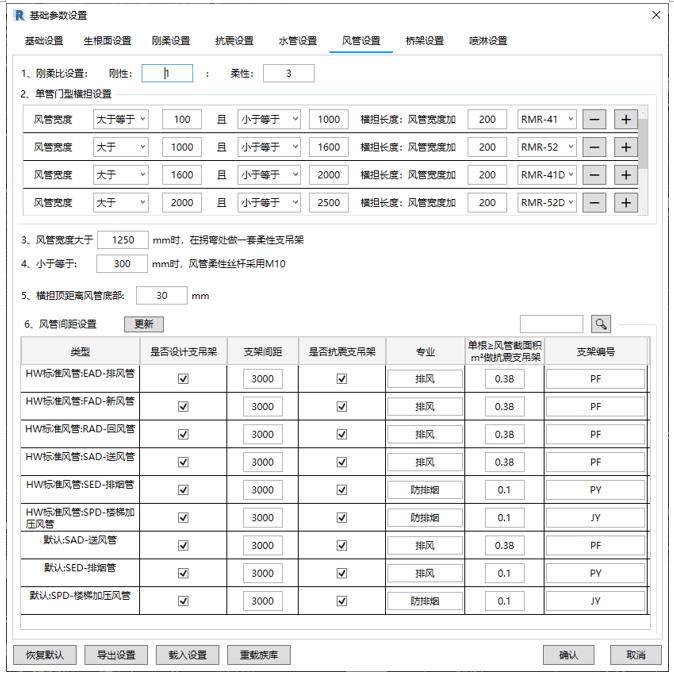Toggle 是否设计支吊架 for HW标准风管:EAD-排风管
This screenshot has width=674, height=674.
coord(183,379)
